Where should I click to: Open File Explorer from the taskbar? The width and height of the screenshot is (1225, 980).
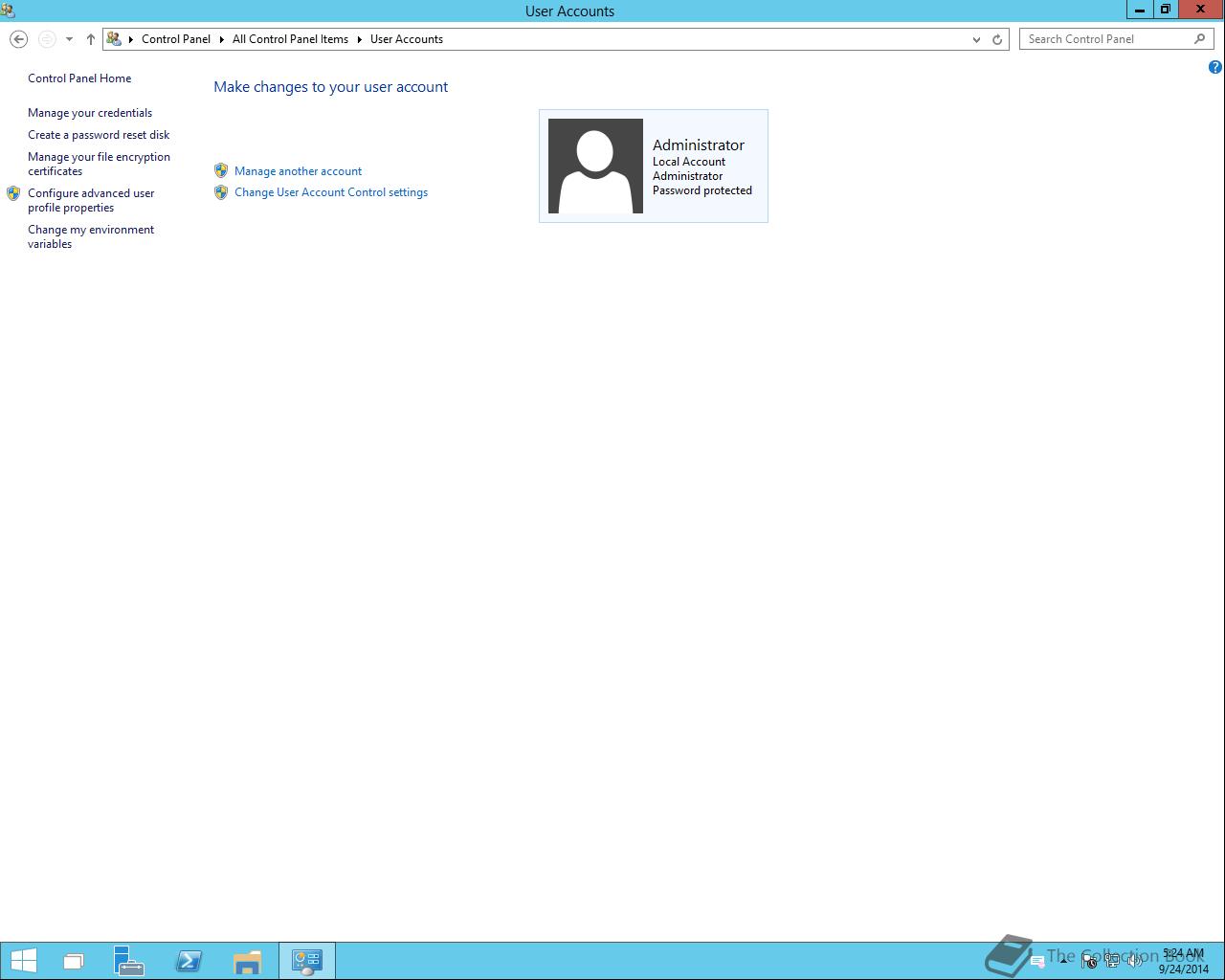click(247, 961)
